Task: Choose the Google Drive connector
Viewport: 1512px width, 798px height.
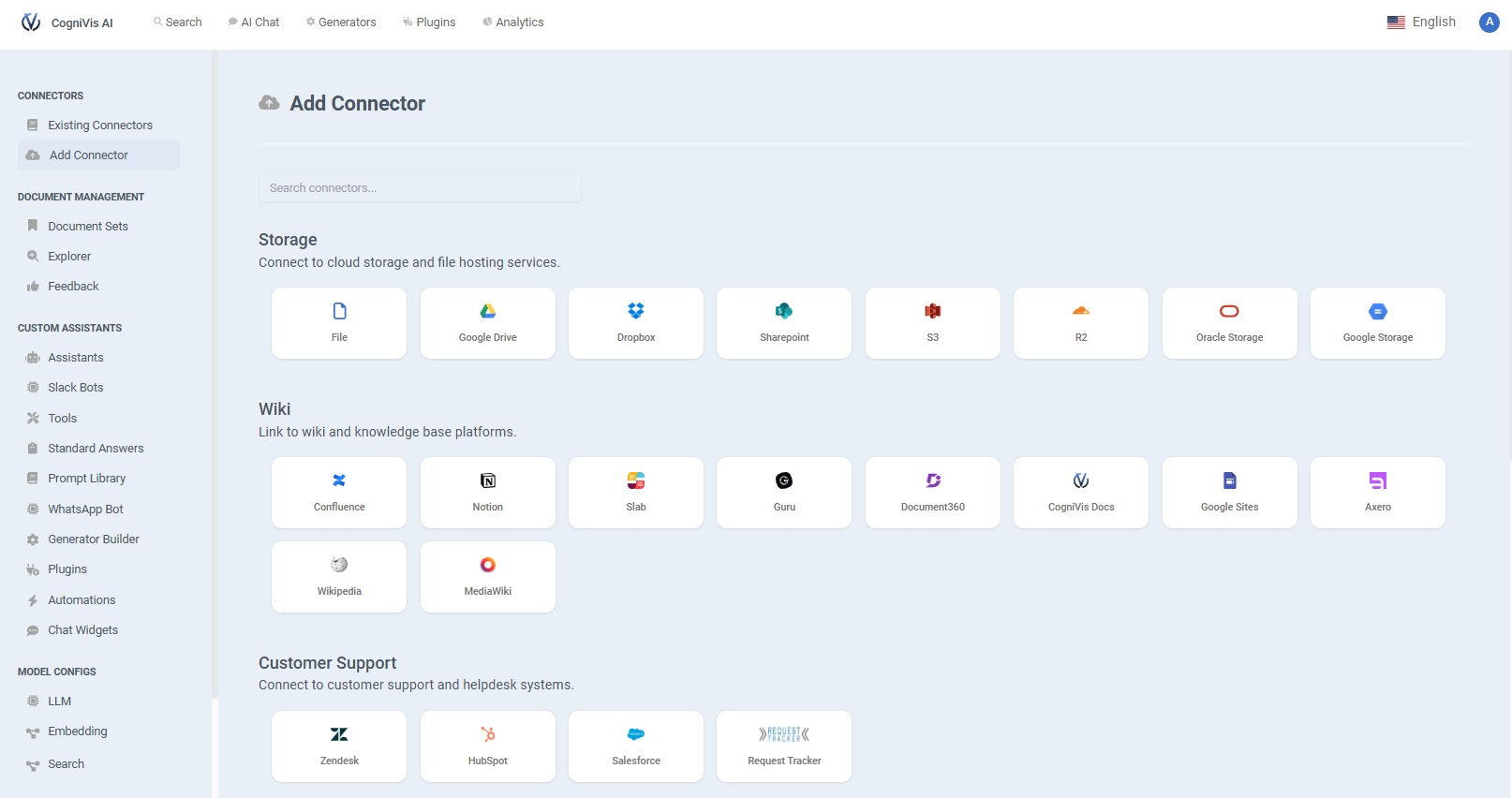Action: [x=488, y=323]
